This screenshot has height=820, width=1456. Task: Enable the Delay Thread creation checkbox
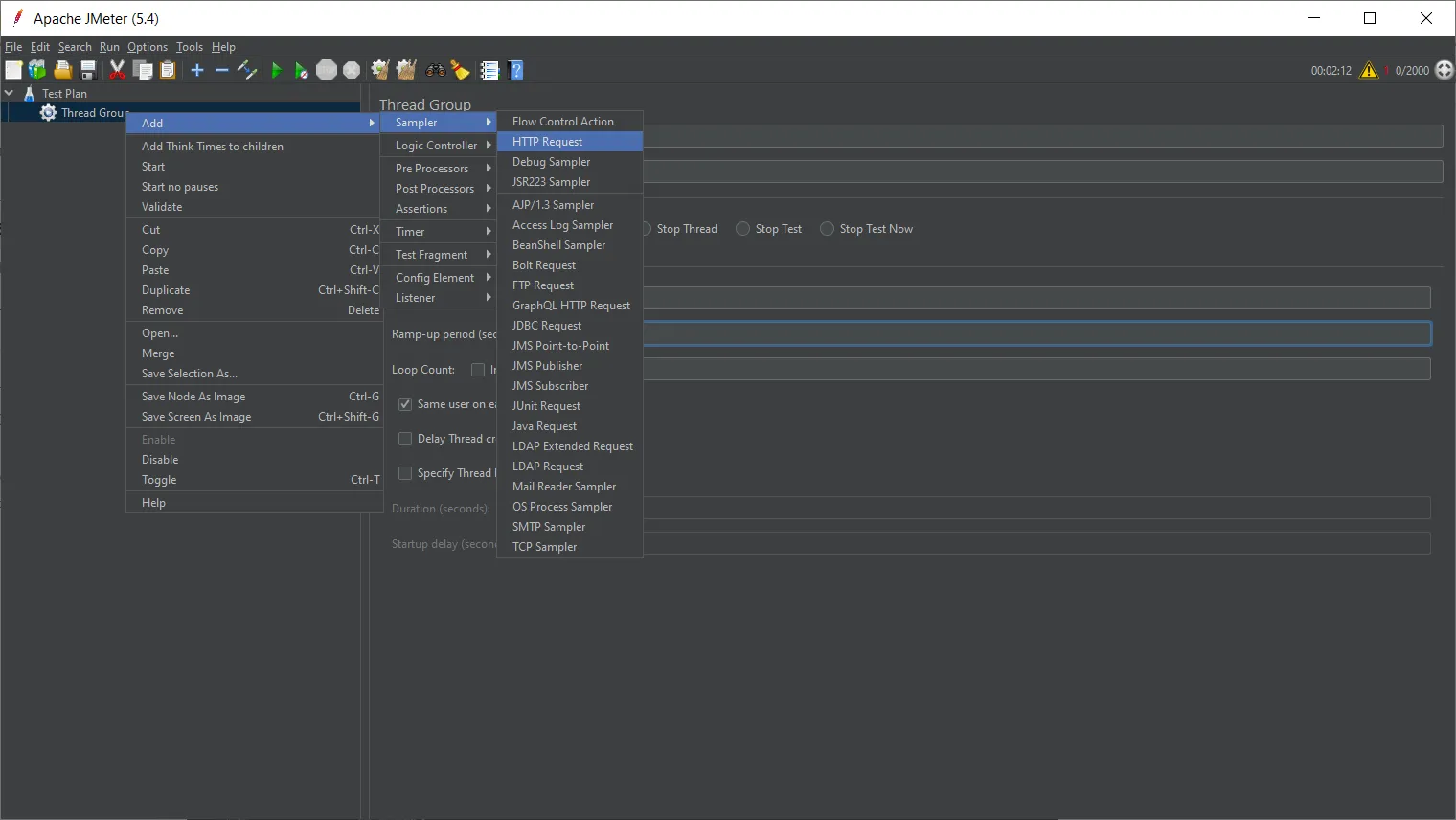tap(405, 439)
